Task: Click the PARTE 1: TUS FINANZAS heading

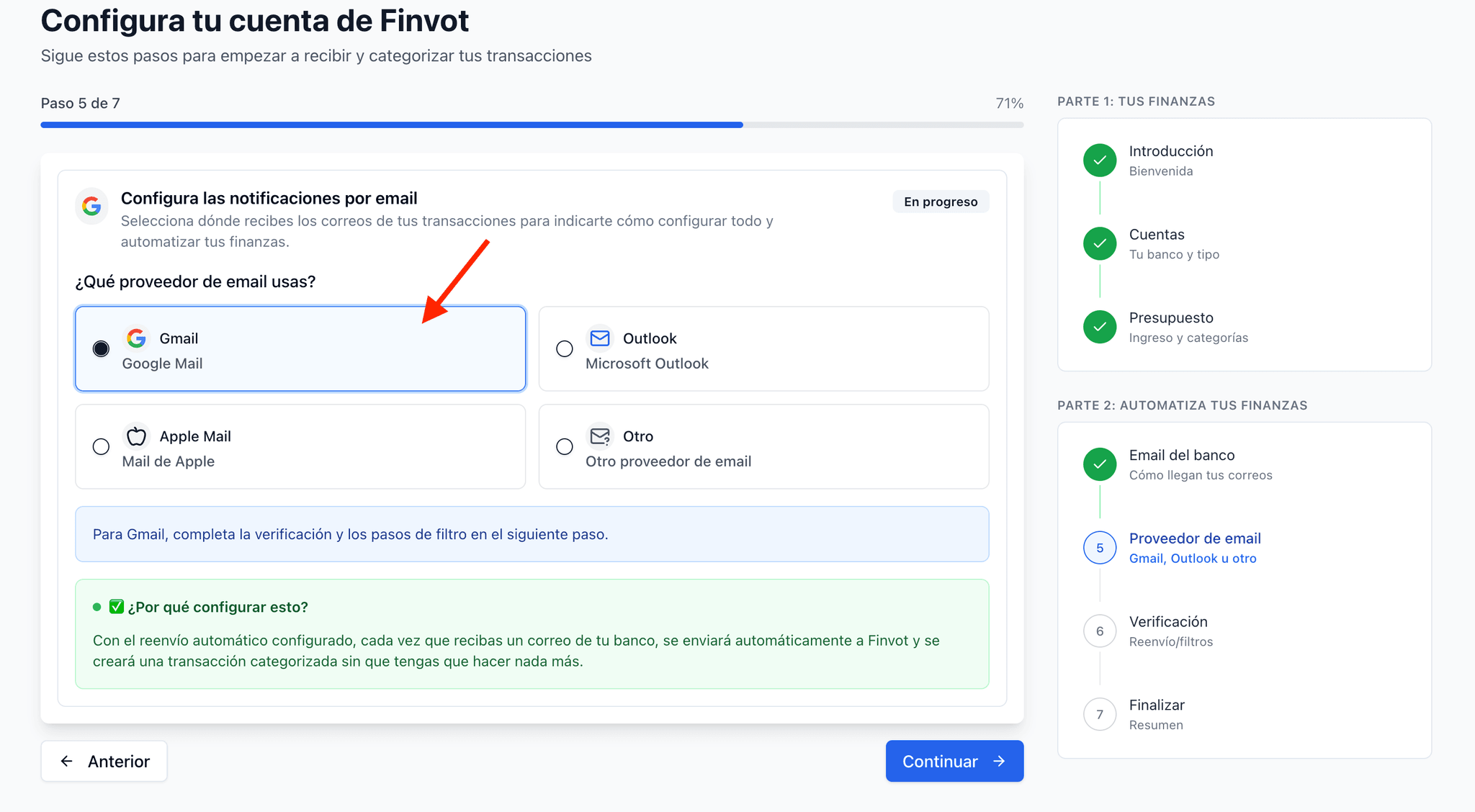Action: [1136, 101]
